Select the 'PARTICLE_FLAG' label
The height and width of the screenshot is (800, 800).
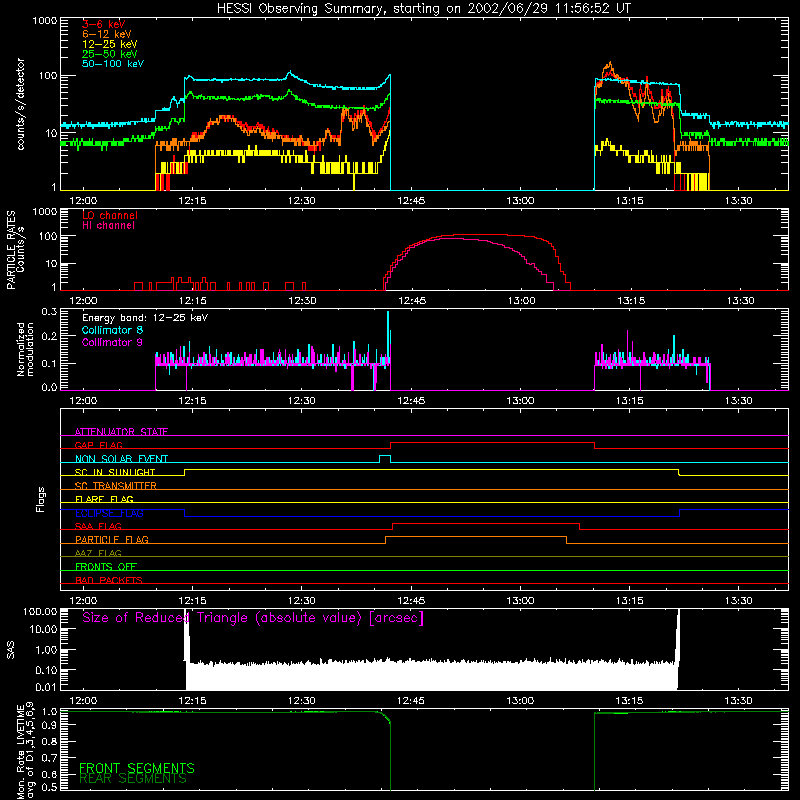(112, 539)
